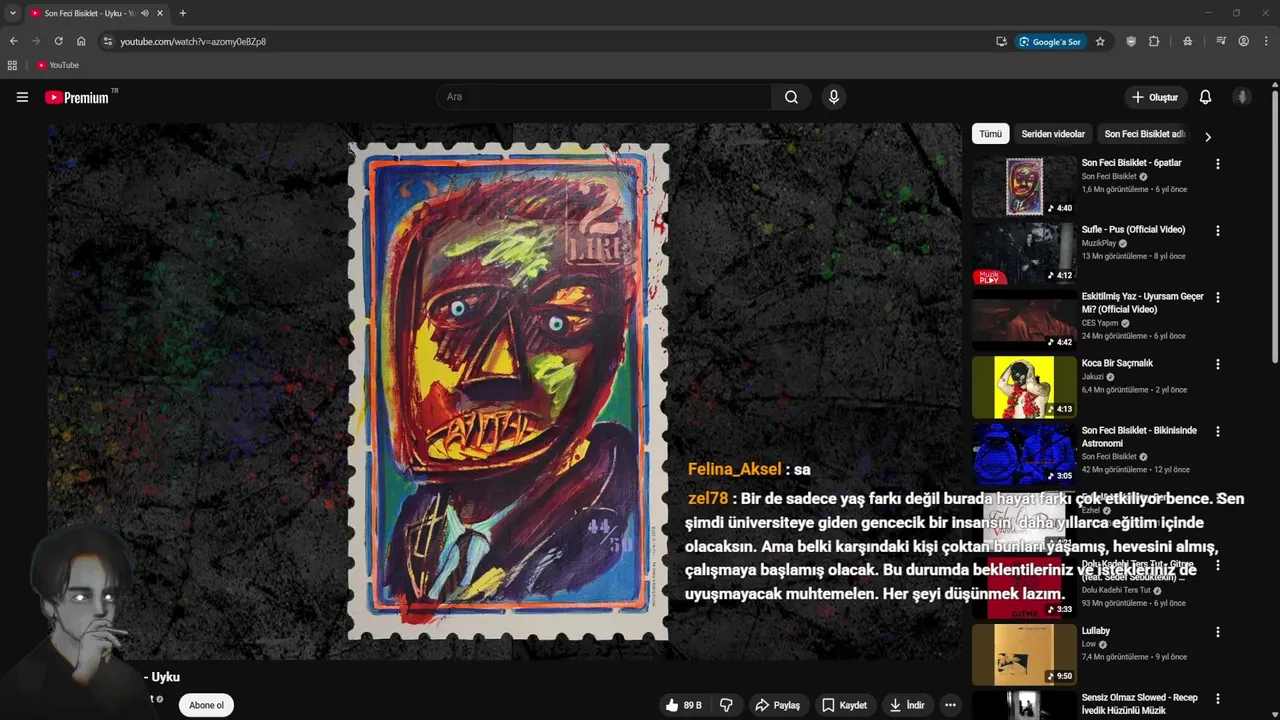Dislike the video with thumbs-down icon
Screen dimensions: 1280x720
[x=726, y=705]
